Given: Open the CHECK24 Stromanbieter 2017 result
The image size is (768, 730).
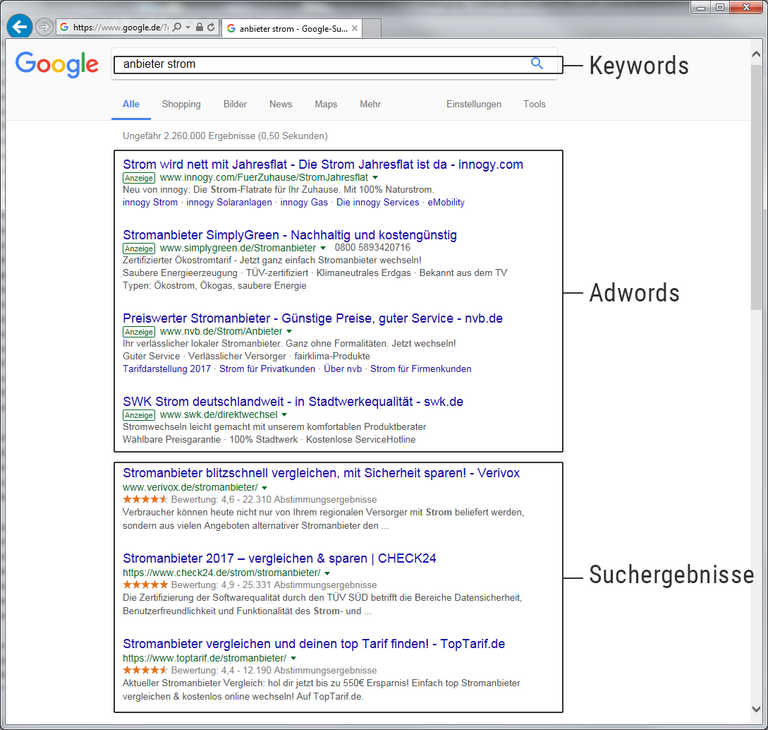Looking at the screenshot, I should click(279, 558).
